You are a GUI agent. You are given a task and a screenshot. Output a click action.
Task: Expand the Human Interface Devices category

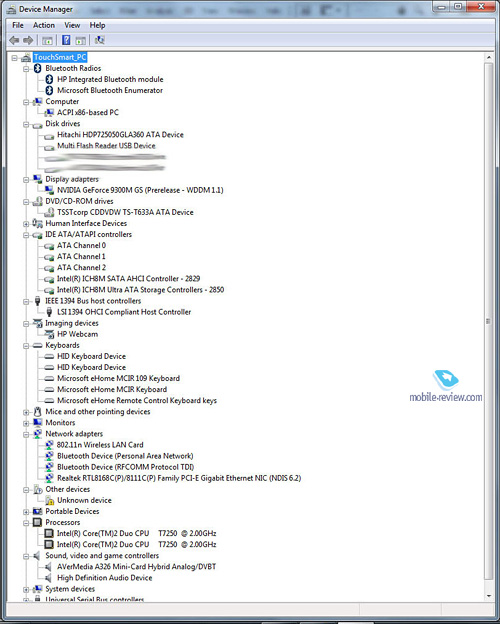tap(26, 224)
